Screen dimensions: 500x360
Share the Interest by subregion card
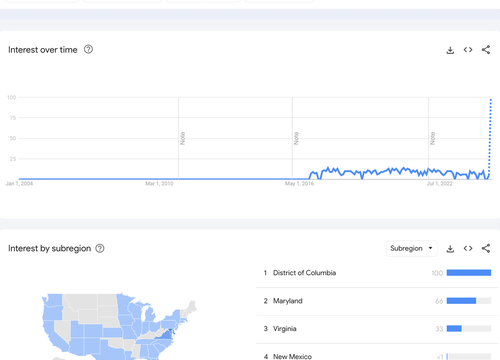click(486, 248)
